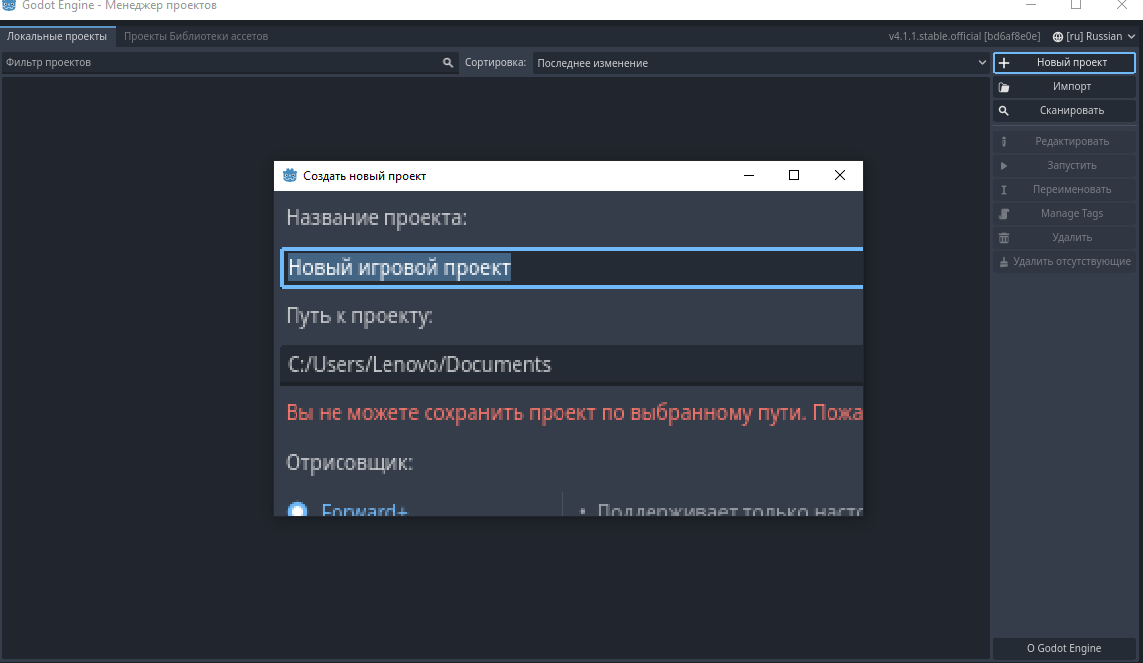1143x663 pixels.
Task: Click the tag icon beside Manage Tags
Action: pyautogui.click(x=1004, y=214)
